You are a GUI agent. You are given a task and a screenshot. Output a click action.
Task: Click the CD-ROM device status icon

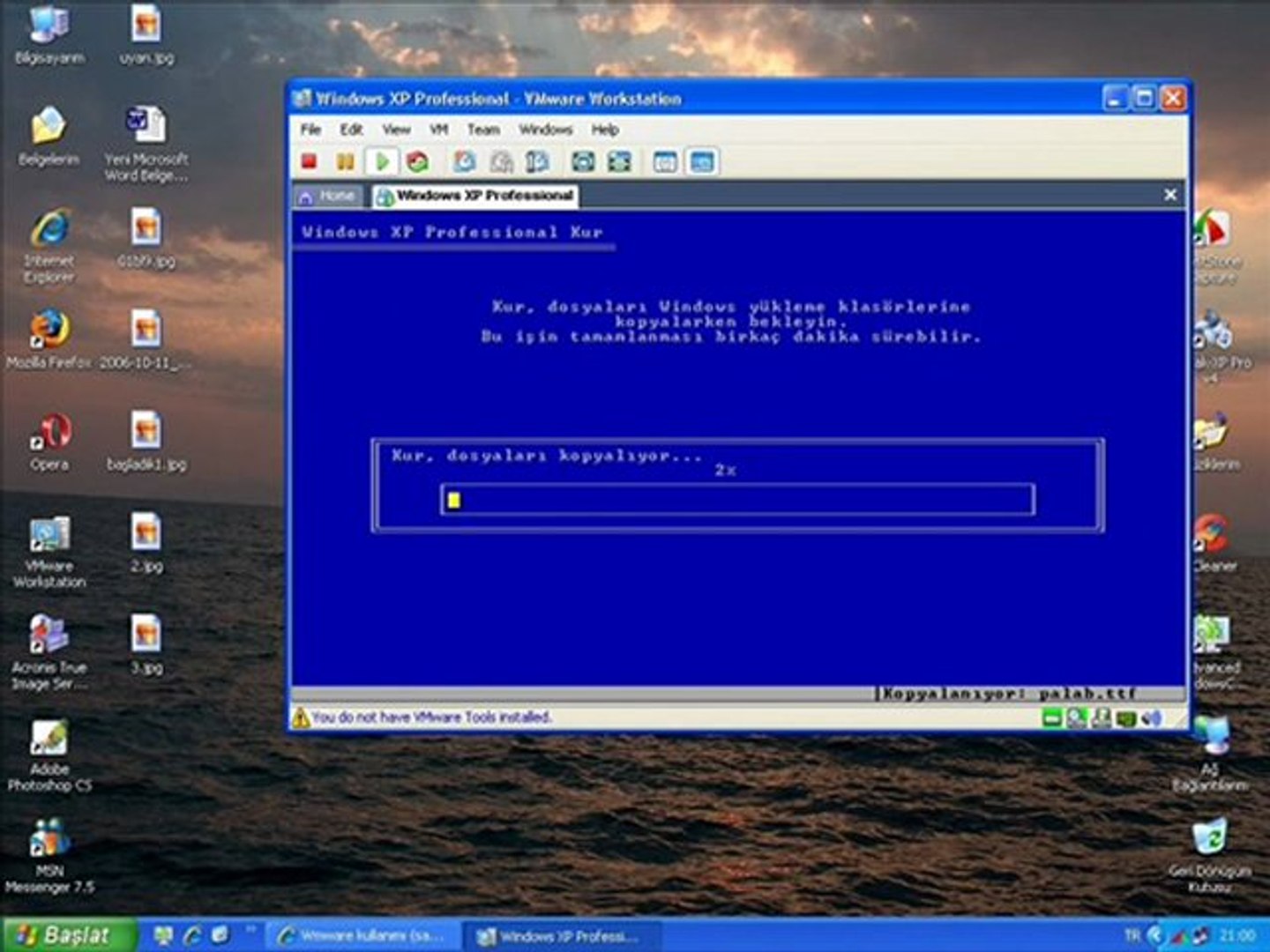(x=1076, y=718)
